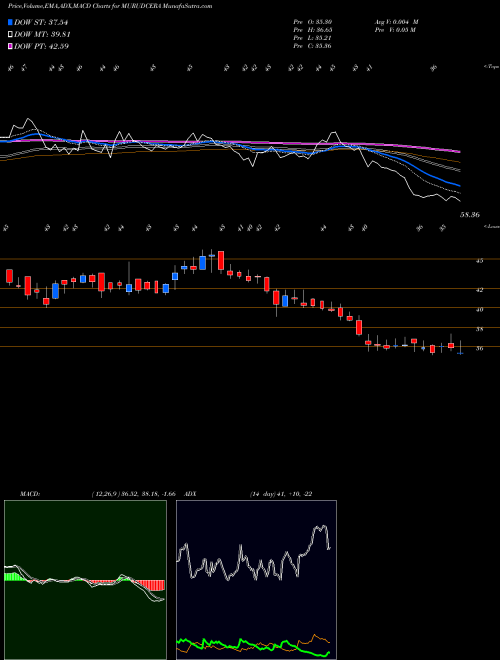Click the 'Pre O: 35.30' value
The width and height of the screenshot is (500, 660).
[x=312, y=22]
